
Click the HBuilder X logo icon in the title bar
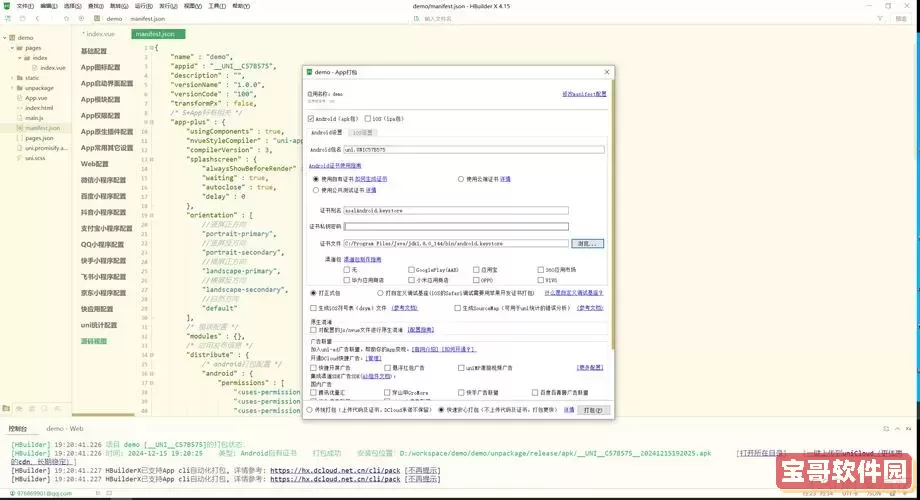click(6, 6)
